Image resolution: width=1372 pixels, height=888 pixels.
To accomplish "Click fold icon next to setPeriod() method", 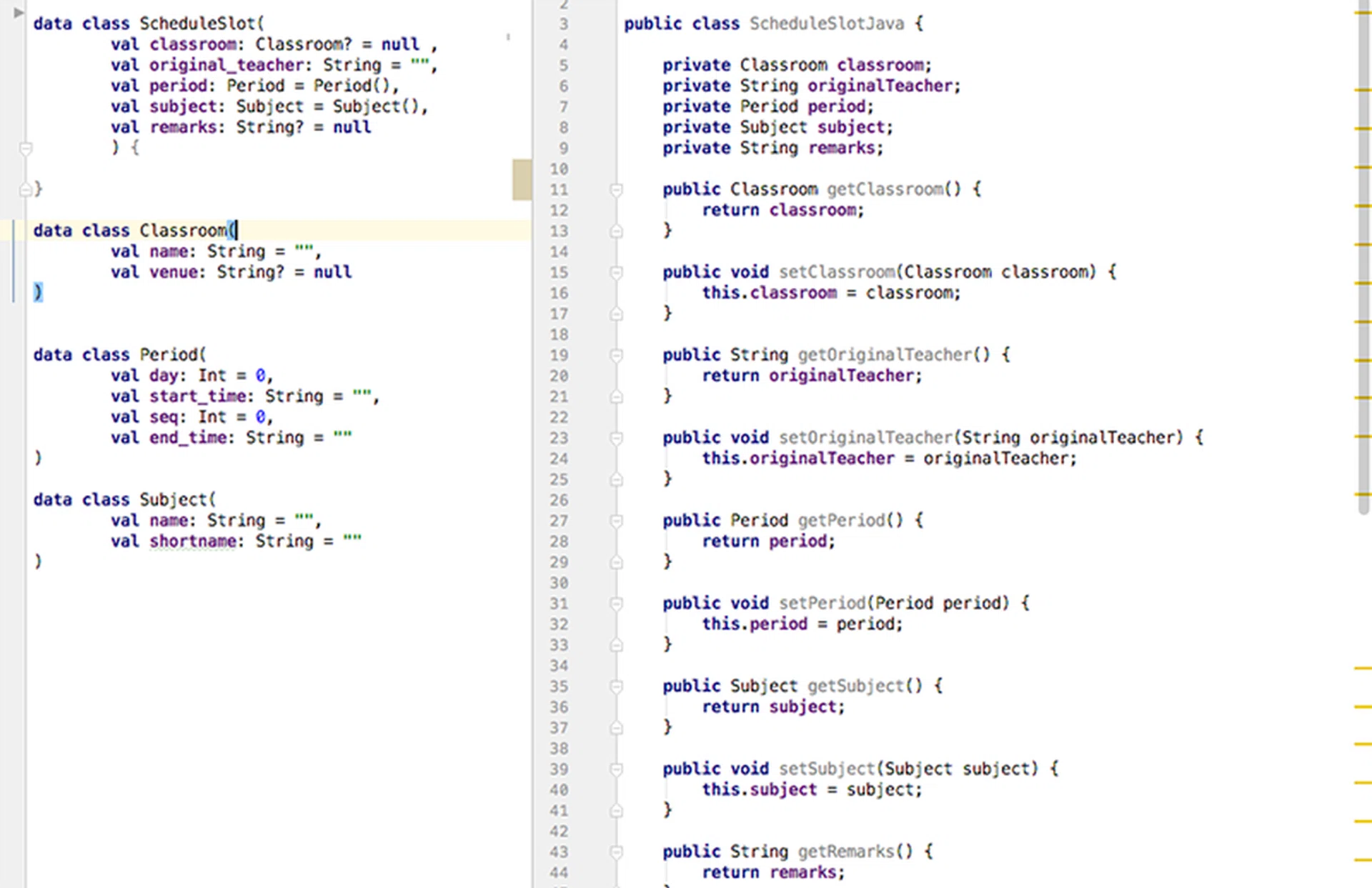I will coord(616,604).
